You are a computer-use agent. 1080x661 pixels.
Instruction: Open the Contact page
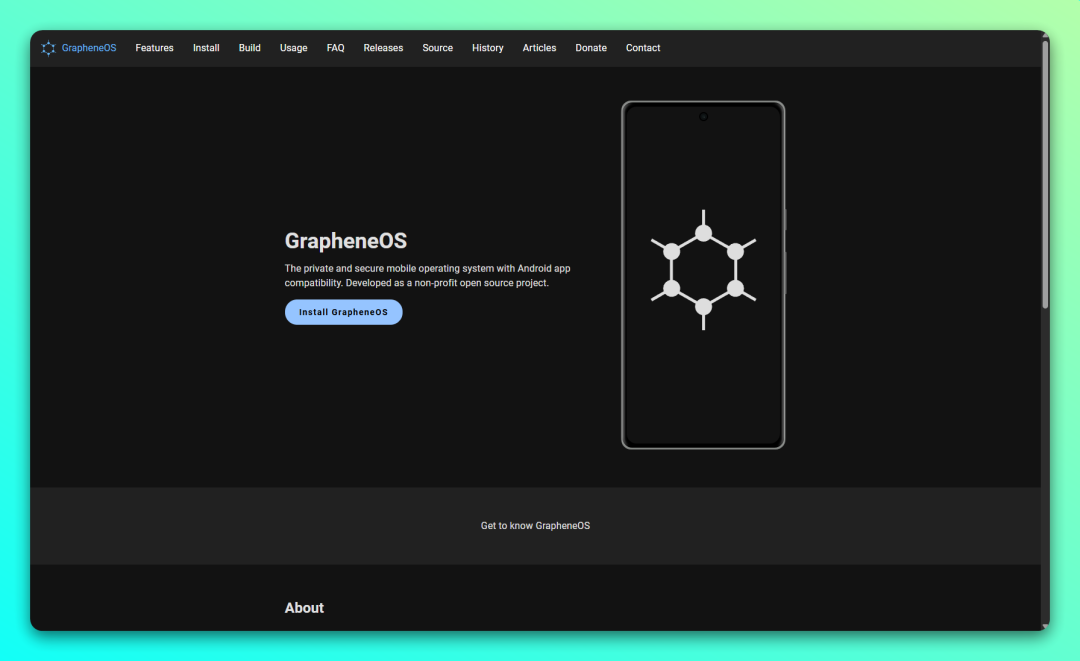[643, 48]
